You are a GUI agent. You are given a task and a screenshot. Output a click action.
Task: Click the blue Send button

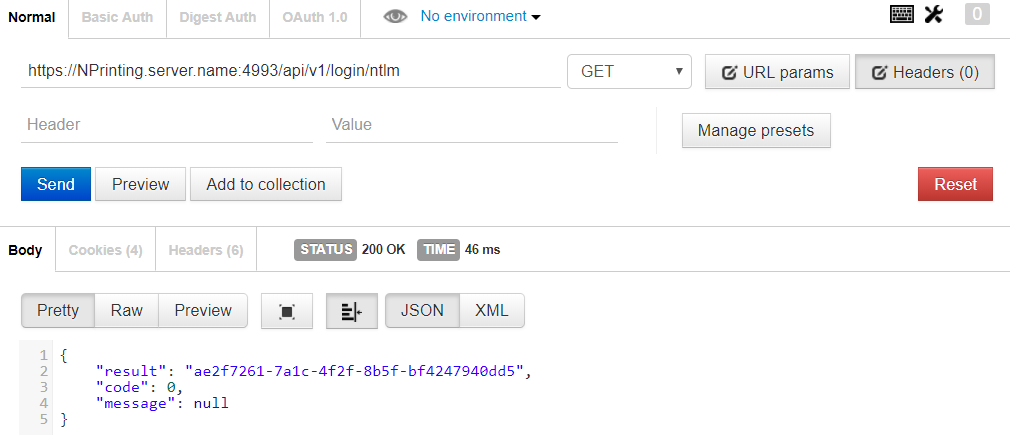(x=55, y=184)
